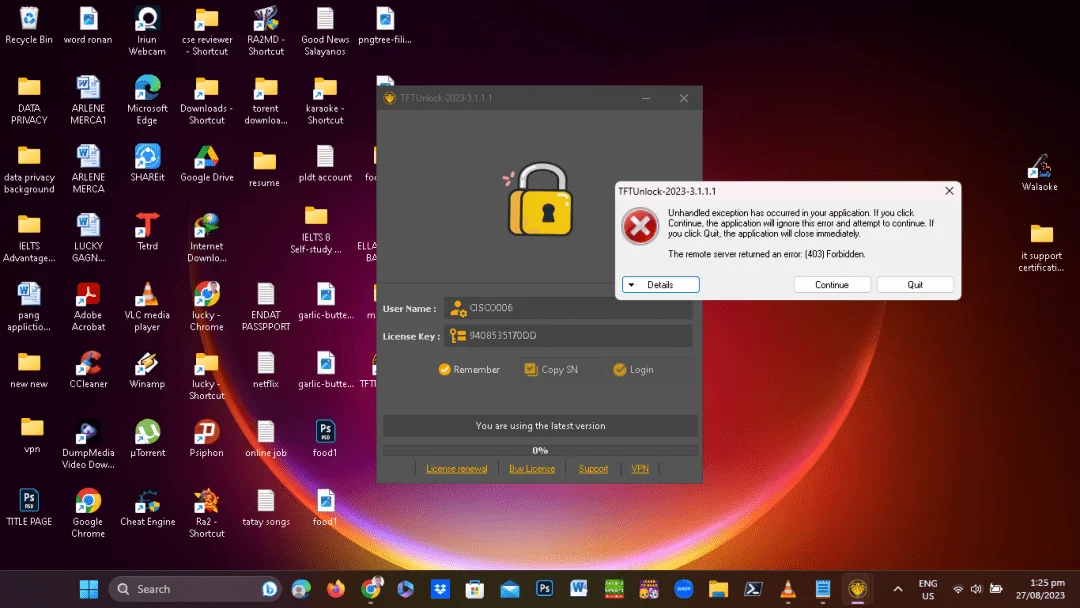Select the Cheat Engine desktop icon
The width and height of the screenshot is (1080, 608).
(147, 507)
